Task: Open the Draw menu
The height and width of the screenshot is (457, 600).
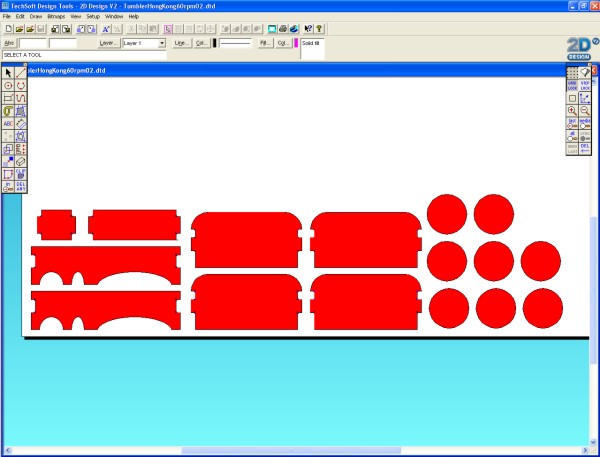Action: tap(36, 16)
